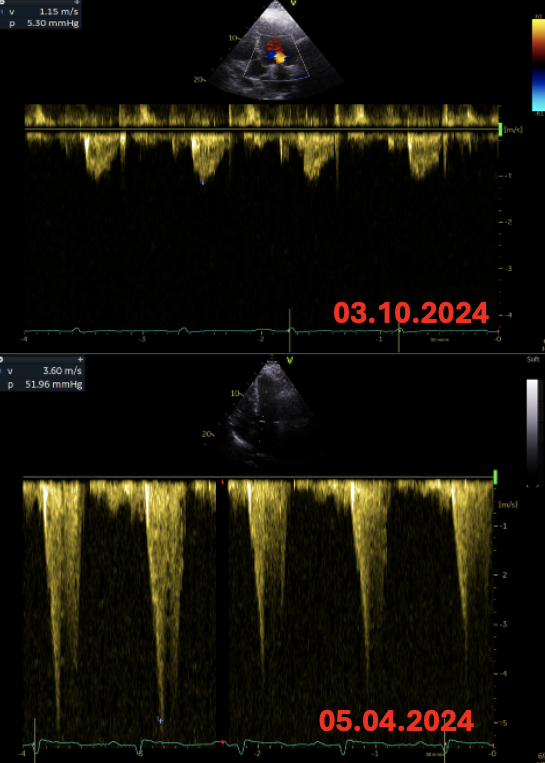Screen dimensions: 545x763
Task: Select the lower grayscale 2D sector image
Action: (x=265, y=414)
